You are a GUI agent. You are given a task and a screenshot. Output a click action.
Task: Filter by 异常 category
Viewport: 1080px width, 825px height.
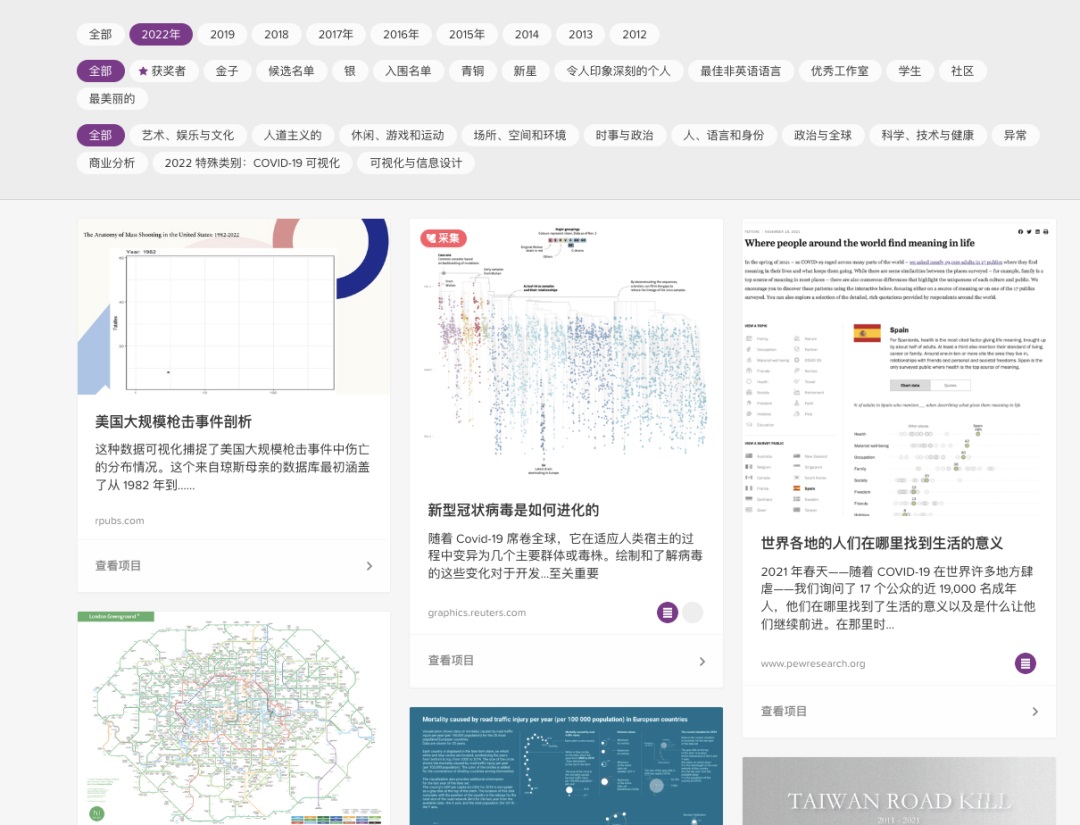1015,135
